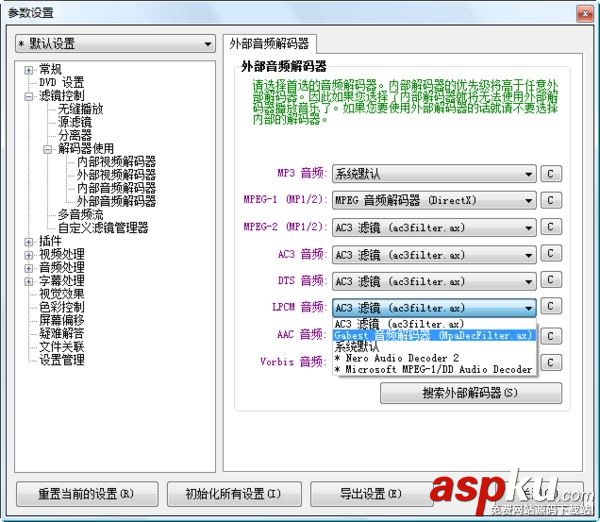Select 视觉效果 in the tree

point(62,294)
